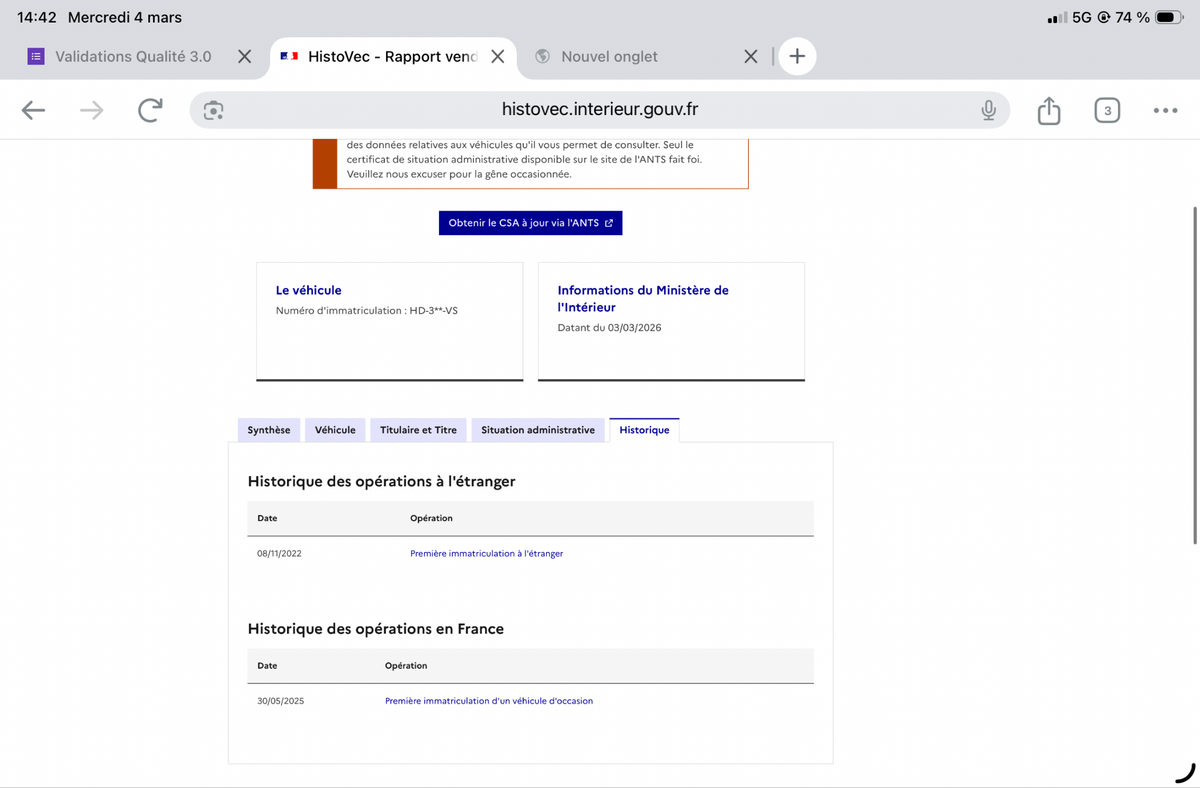
Task: Click the histovec.interieur.gouv.fr address field
Action: 600,110
